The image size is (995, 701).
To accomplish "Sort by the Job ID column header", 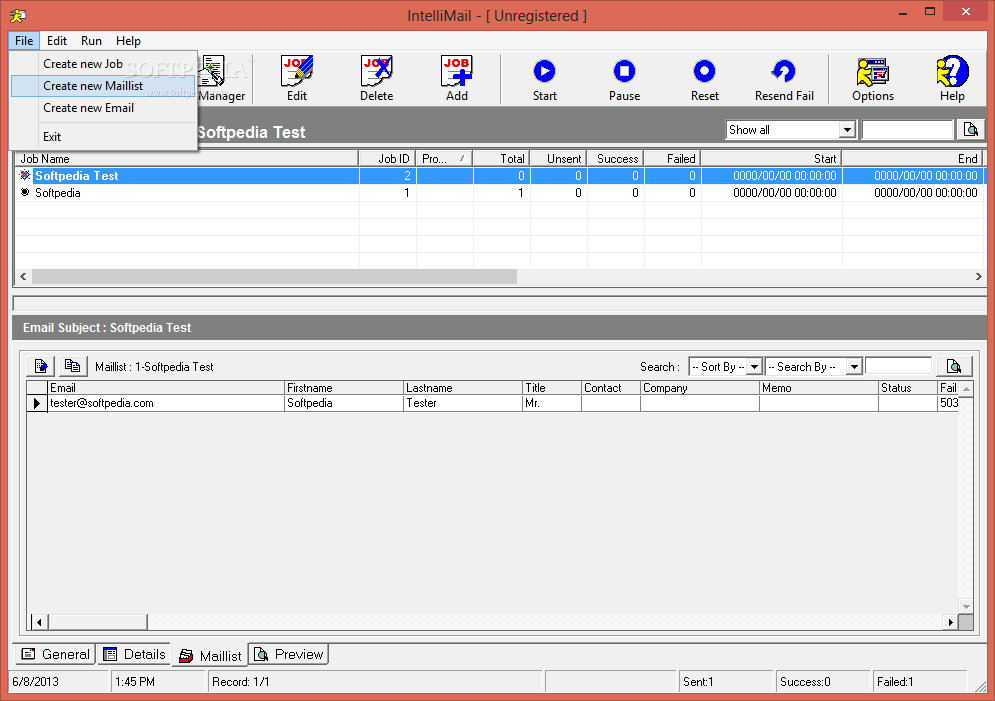I will [388, 159].
